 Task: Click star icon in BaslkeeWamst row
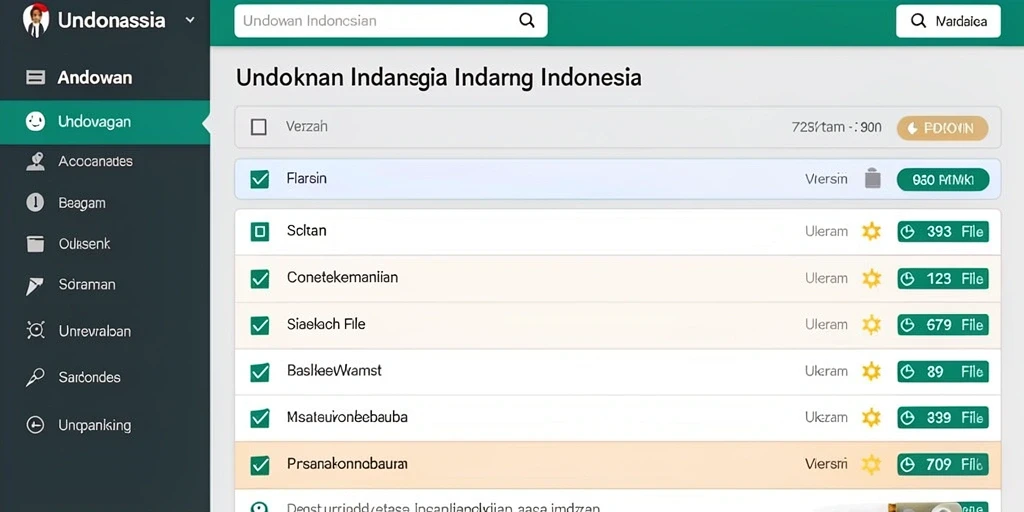tap(871, 371)
